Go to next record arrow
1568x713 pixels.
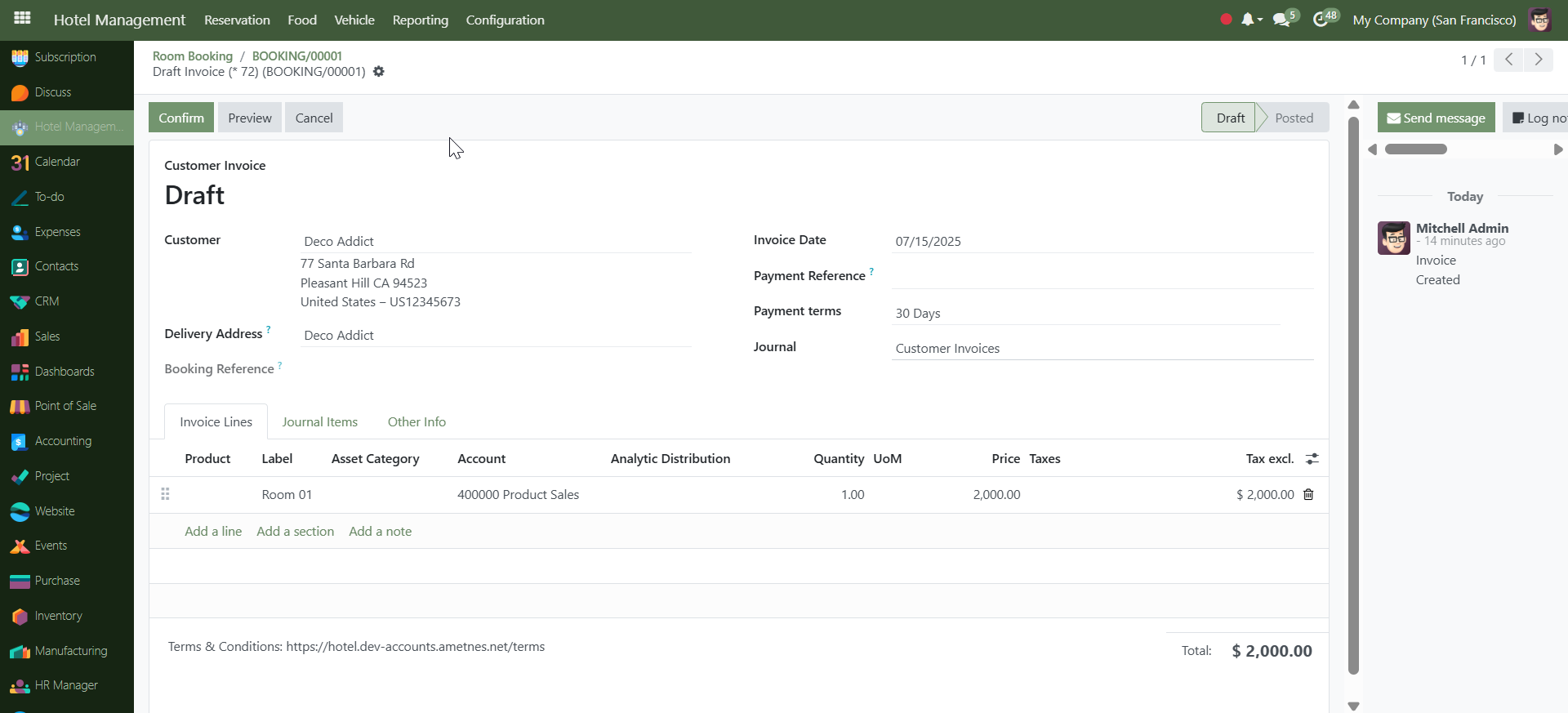coord(1539,60)
